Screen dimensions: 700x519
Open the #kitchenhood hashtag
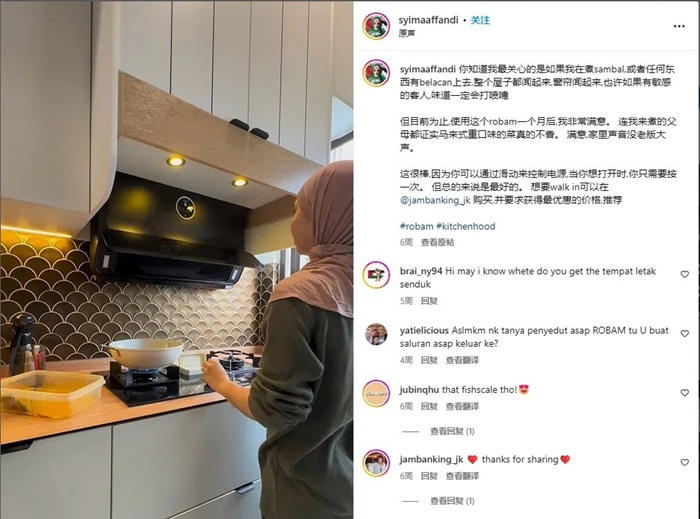466,226
